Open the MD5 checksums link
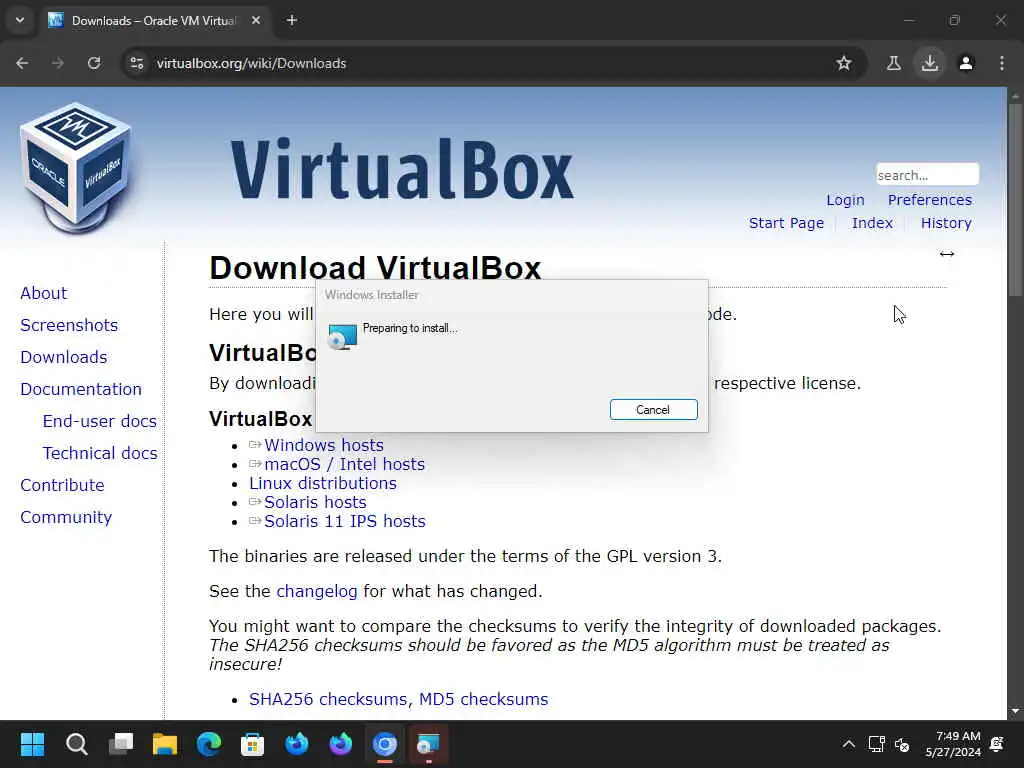 [483, 699]
